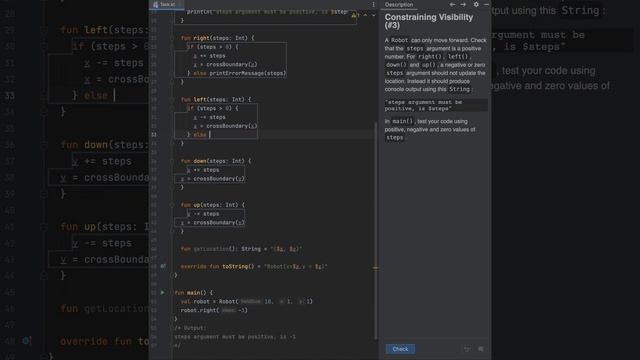This screenshot has width=640, height=360.
Task: Collapse the fun right() code block
Action: pyautogui.click(x=172, y=38)
